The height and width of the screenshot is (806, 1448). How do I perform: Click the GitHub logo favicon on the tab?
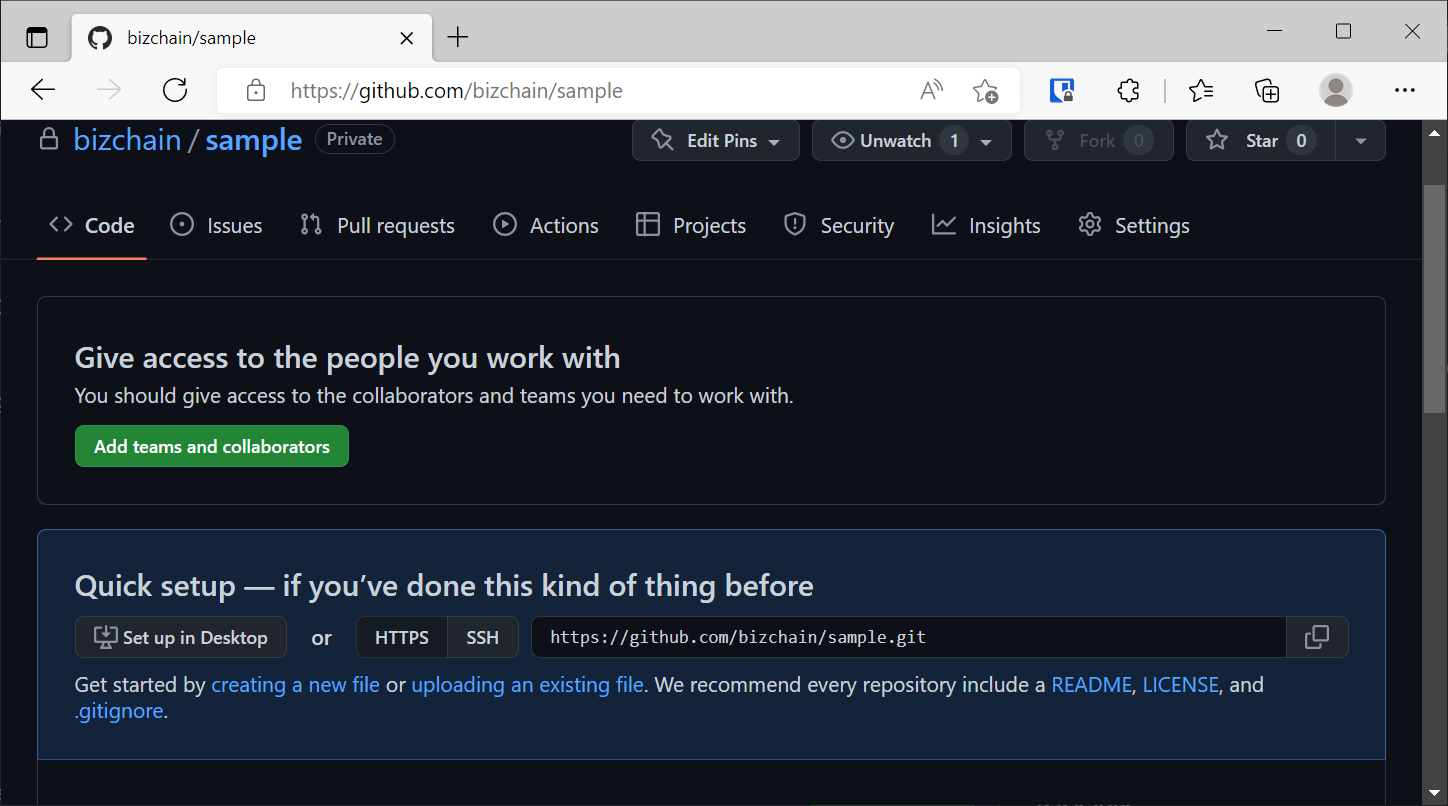coord(98,37)
